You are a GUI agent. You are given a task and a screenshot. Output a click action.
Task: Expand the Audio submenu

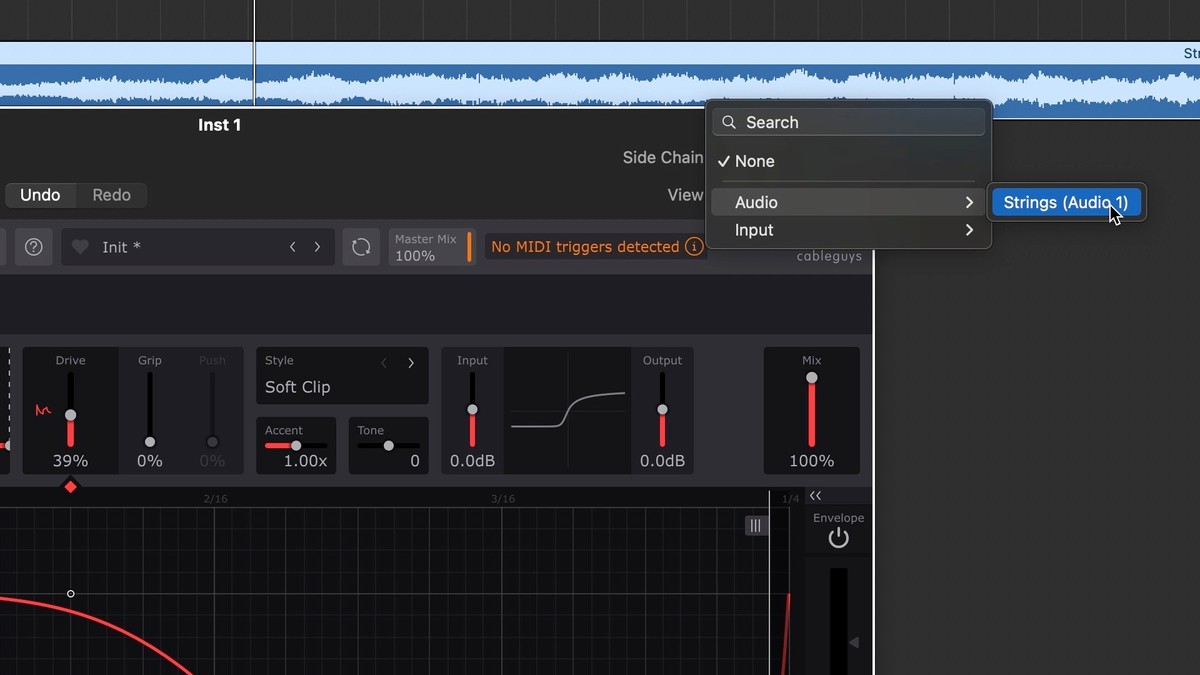tap(848, 202)
